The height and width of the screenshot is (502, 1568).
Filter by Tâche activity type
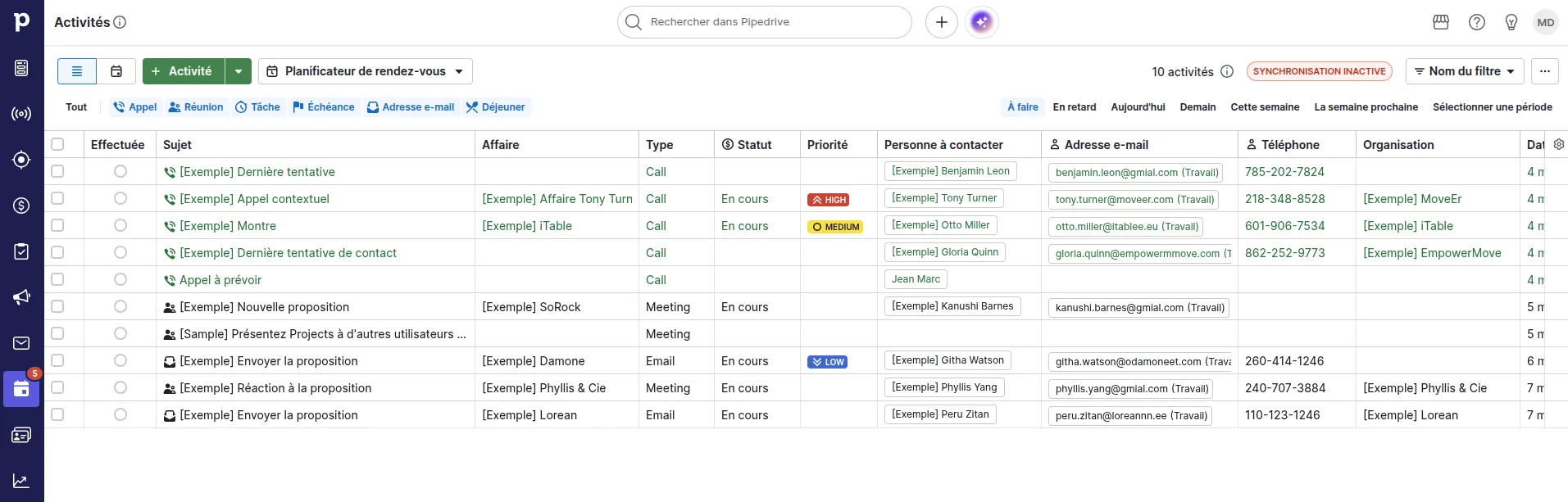257,107
